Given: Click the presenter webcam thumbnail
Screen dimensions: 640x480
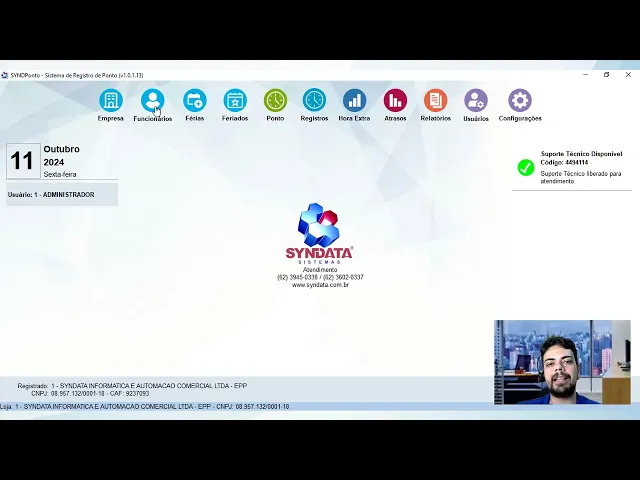Looking at the screenshot, I should (x=562, y=362).
